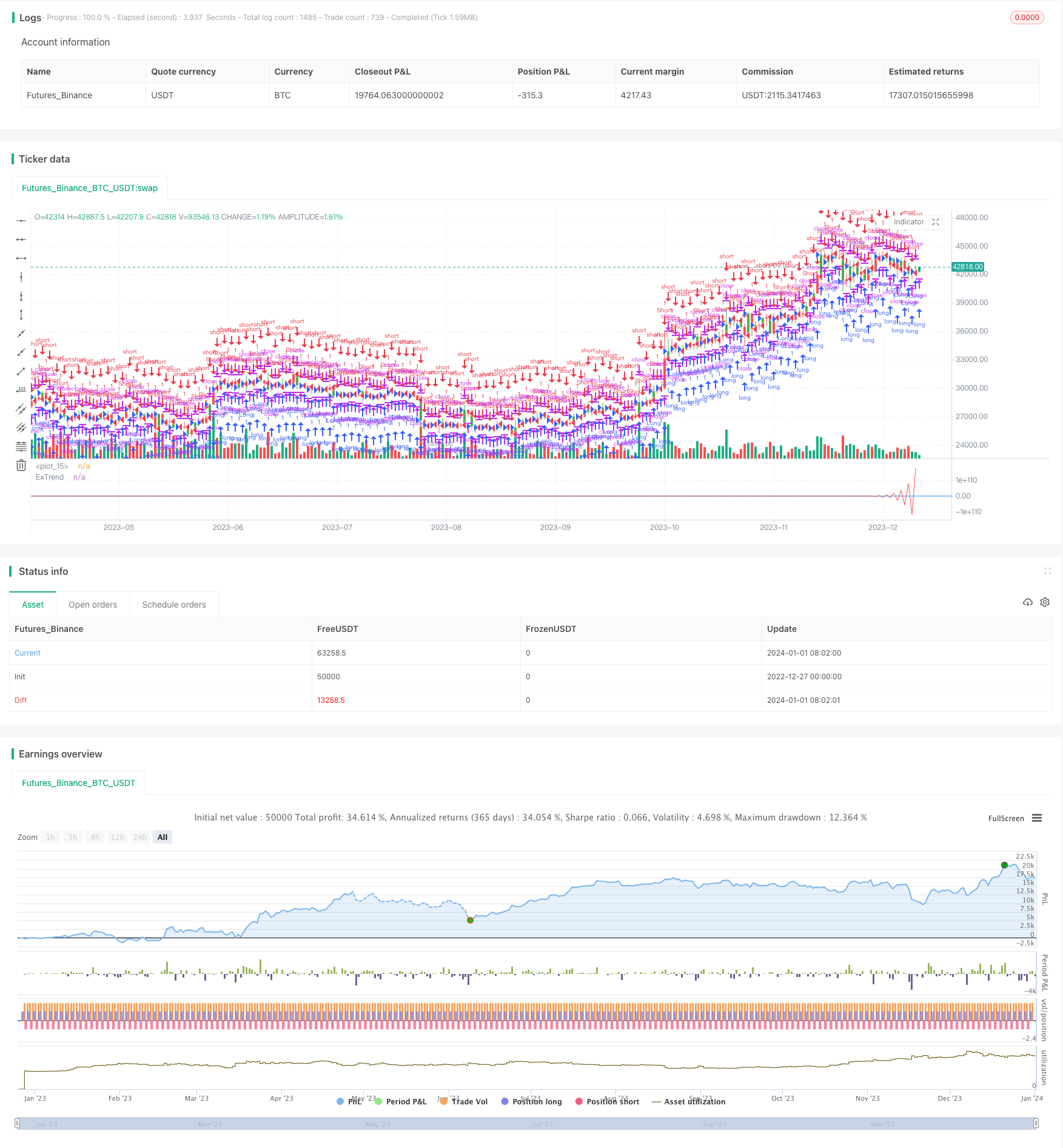Click the cloud download icon in Status info
1063x1148 pixels.
coord(1027,602)
